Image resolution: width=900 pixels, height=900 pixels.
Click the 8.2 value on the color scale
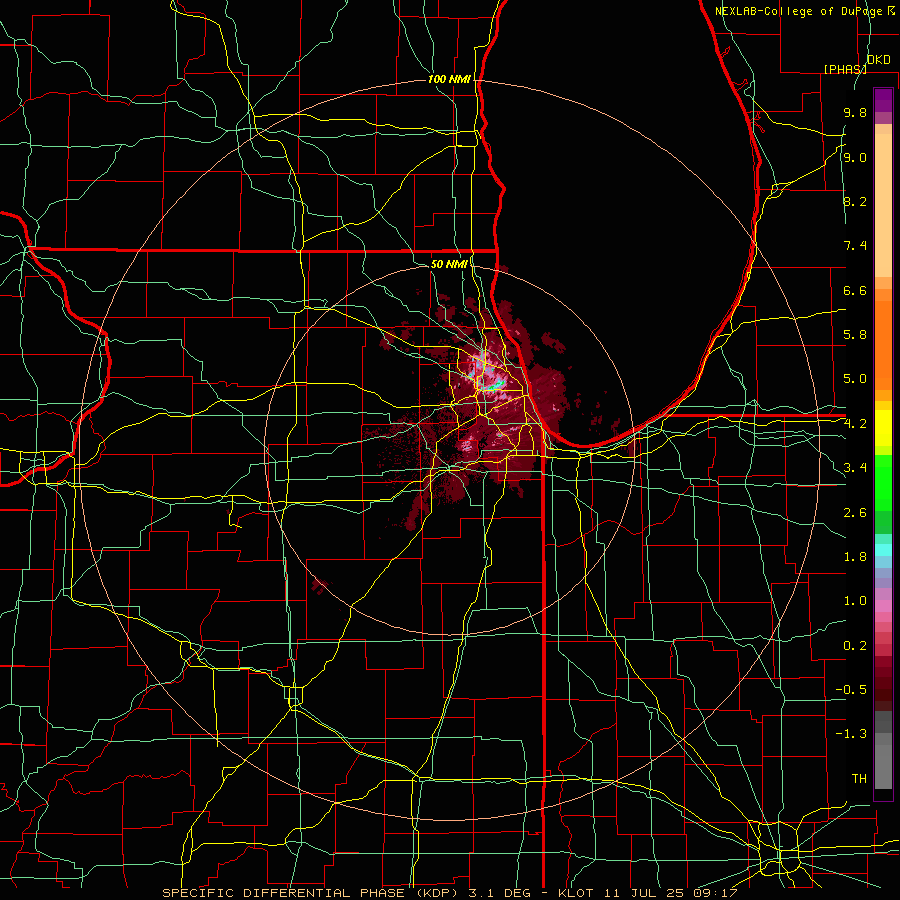click(x=855, y=201)
